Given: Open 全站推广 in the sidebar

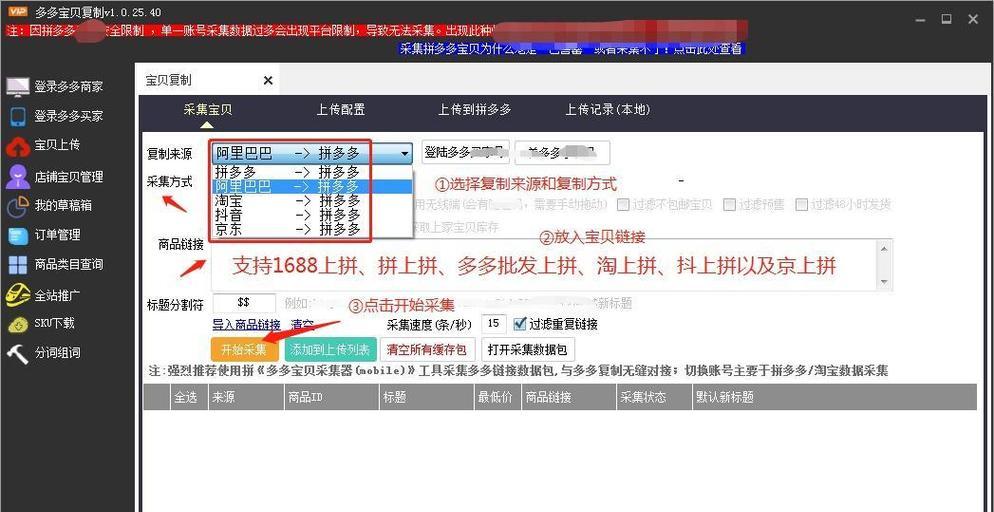Looking at the screenshot, I should 44,295.
